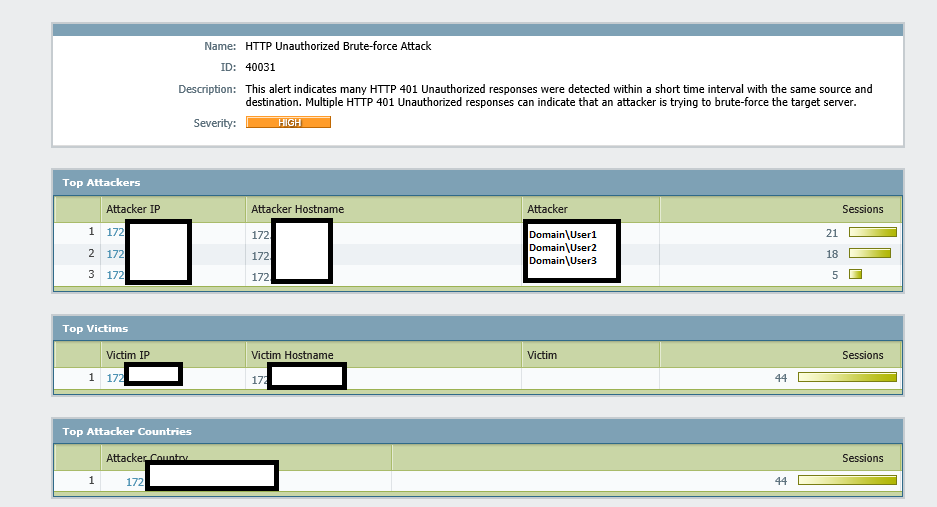Image resolution: width=937 pixels, height=507 pixels.
Task: Click the Severity label
Action: pos(215,123)
